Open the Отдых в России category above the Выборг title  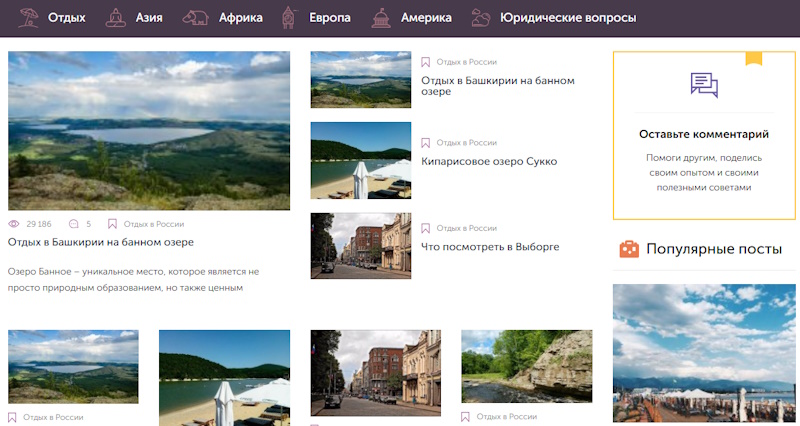coord(466,228)
